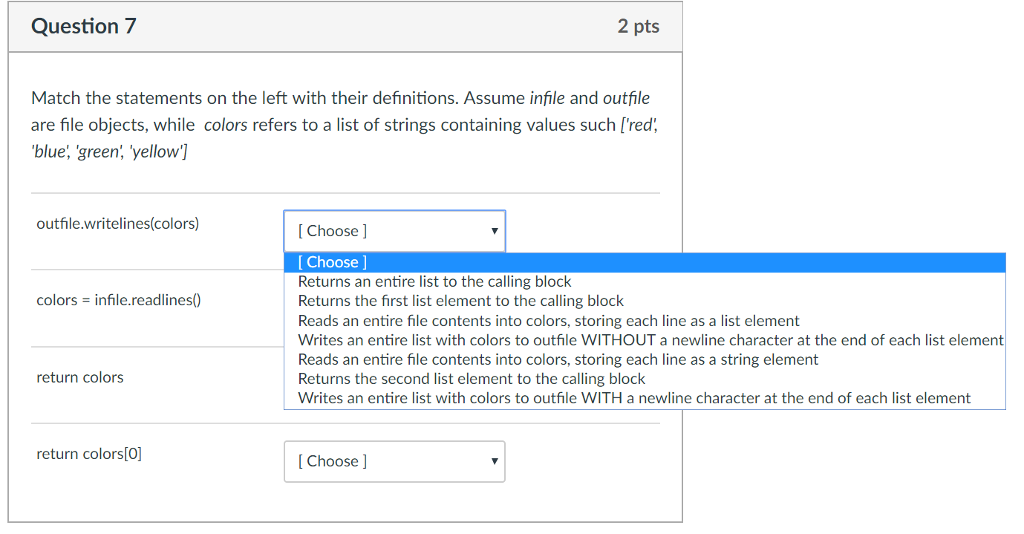Click the 'Question 7' heading
This screenshot has width=1024, height=534.
tap(84, 27)
